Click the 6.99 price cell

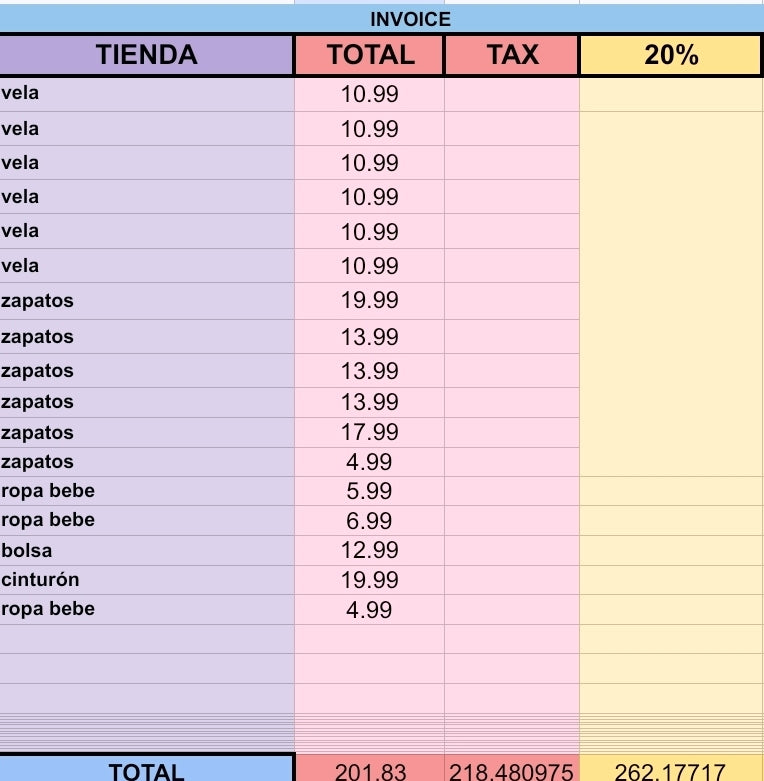[370, 521]
